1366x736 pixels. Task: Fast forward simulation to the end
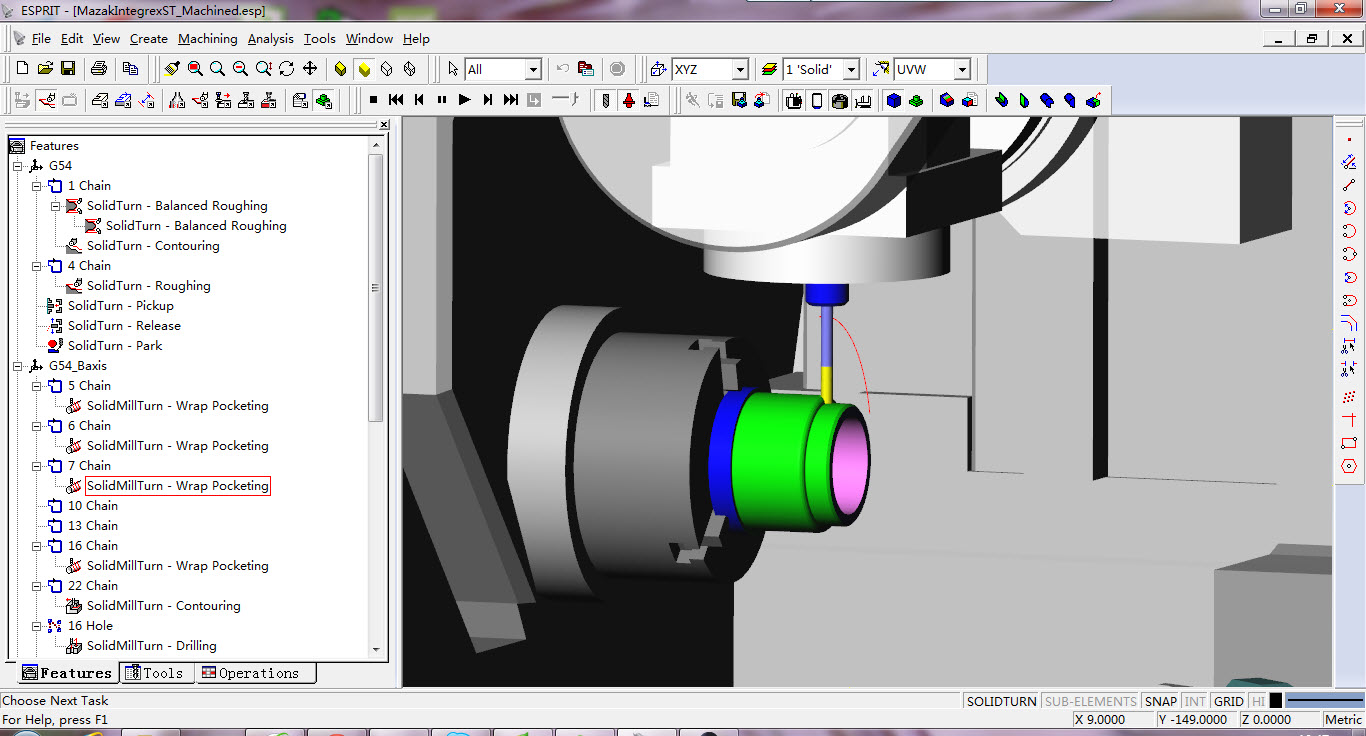pos(510,100)
